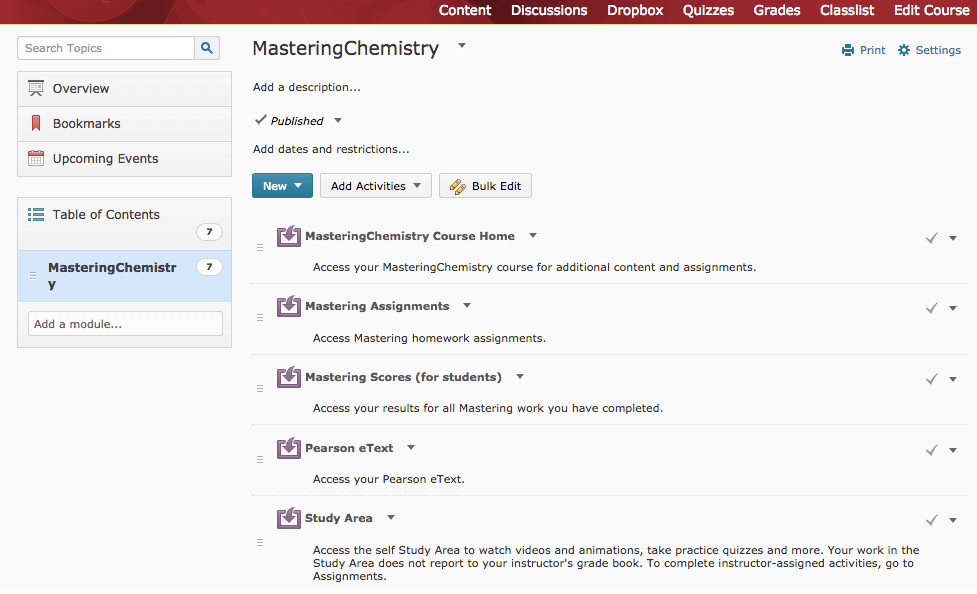Click the Pearson eText topic icon
977x594 pixels.
[289, 447]
